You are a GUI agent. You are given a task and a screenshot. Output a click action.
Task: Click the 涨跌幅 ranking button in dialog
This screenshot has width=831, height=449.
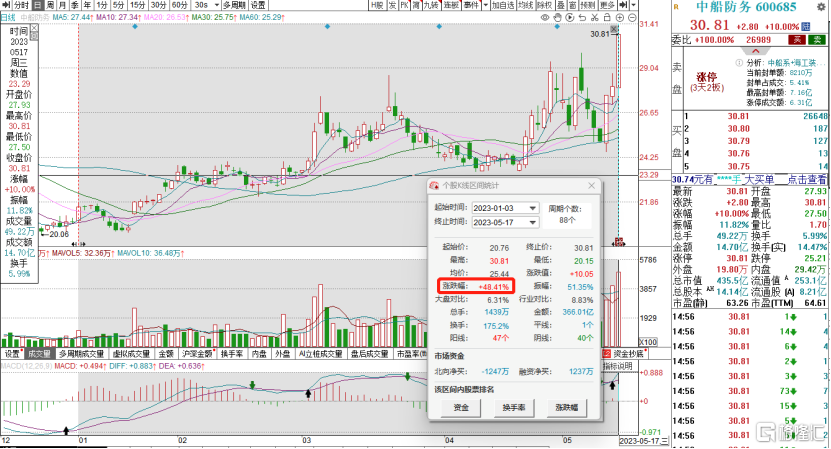(567, 407)
